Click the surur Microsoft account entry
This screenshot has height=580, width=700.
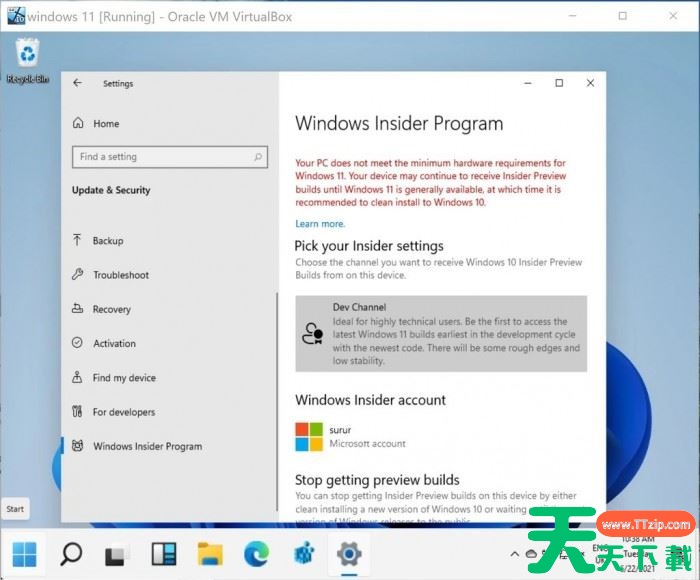click(350, 437)
